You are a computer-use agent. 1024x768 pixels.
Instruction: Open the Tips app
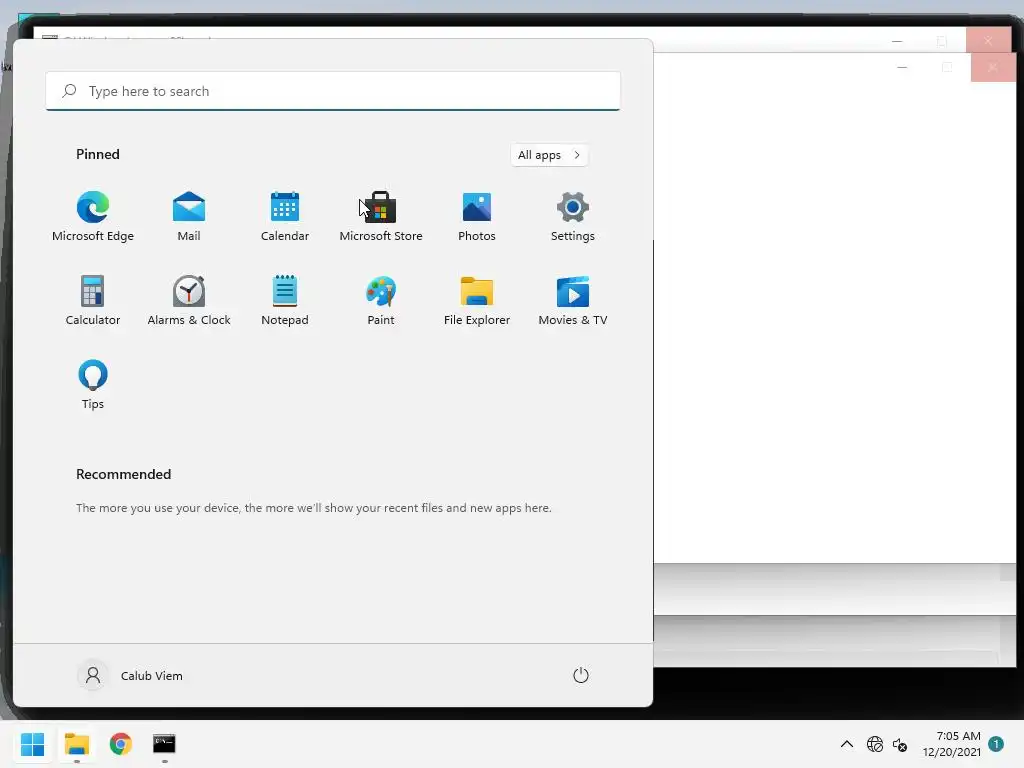(x=93, y=385)
